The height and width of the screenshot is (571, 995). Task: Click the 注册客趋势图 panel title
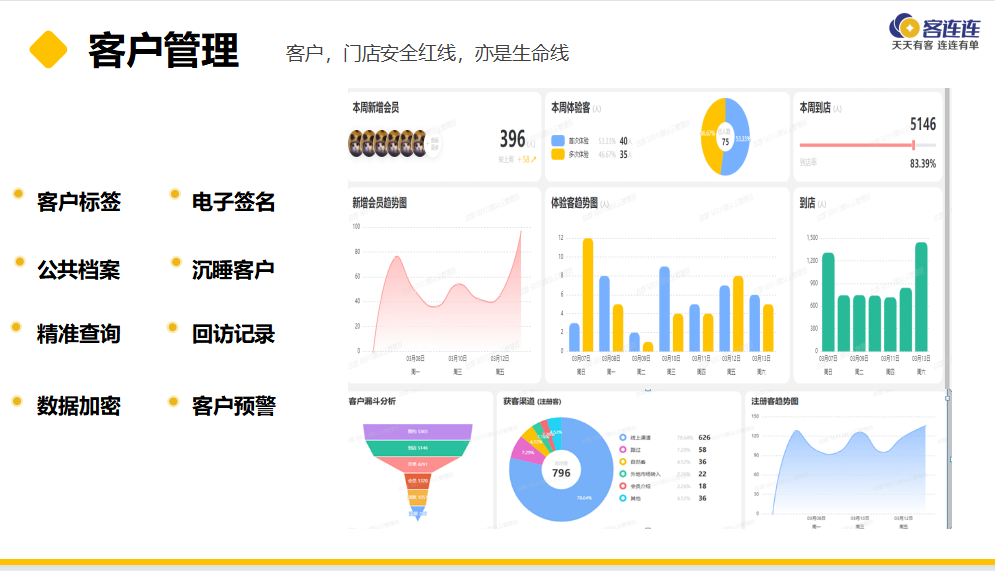click(775, 401)
